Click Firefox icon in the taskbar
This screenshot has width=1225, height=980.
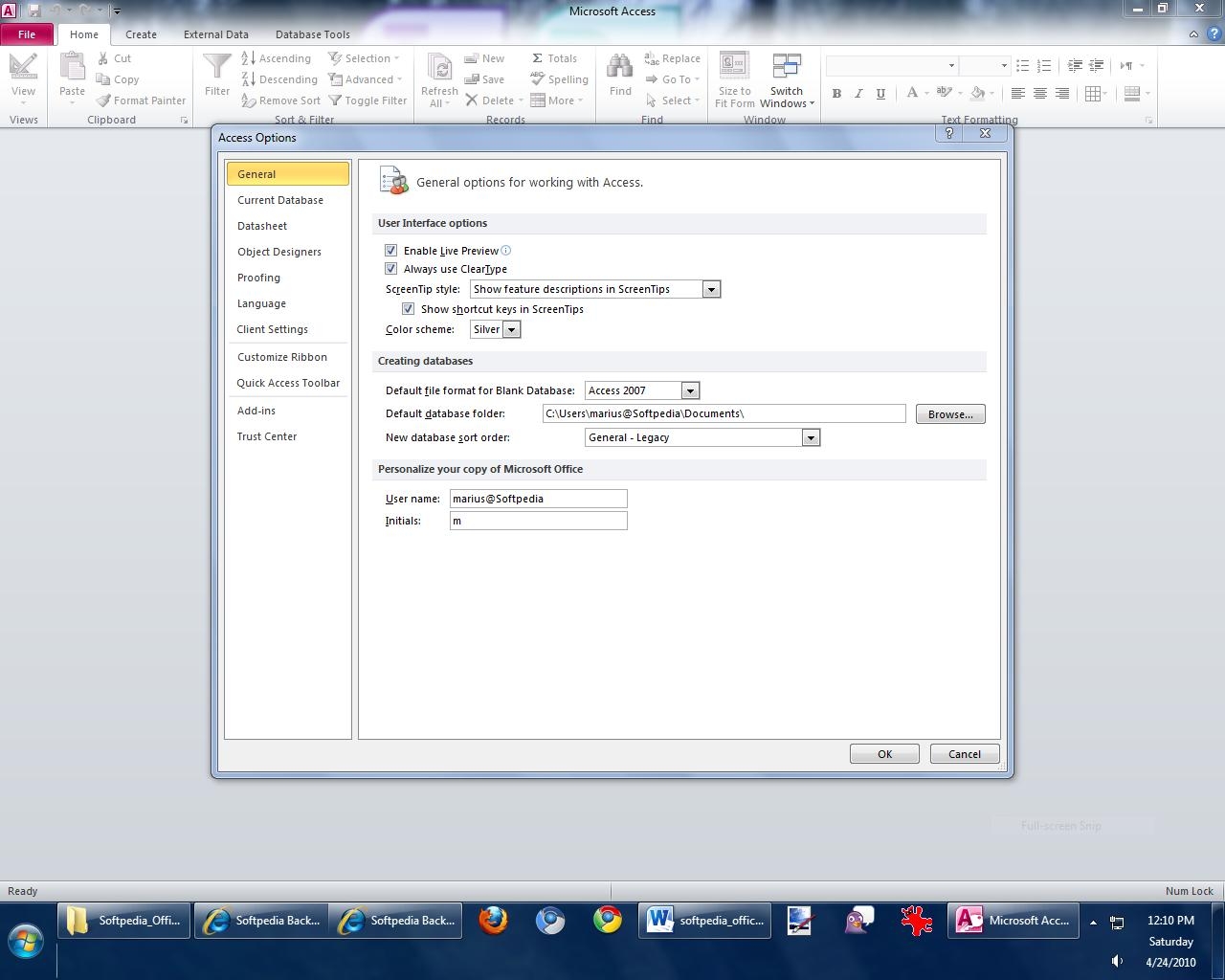(493, 921)
